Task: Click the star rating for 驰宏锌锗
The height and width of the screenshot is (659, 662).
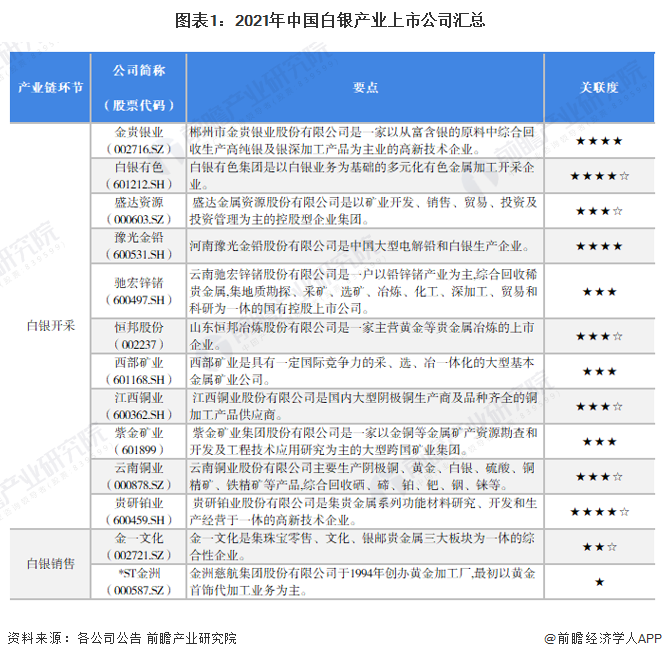Action: (x=600, y=292)
